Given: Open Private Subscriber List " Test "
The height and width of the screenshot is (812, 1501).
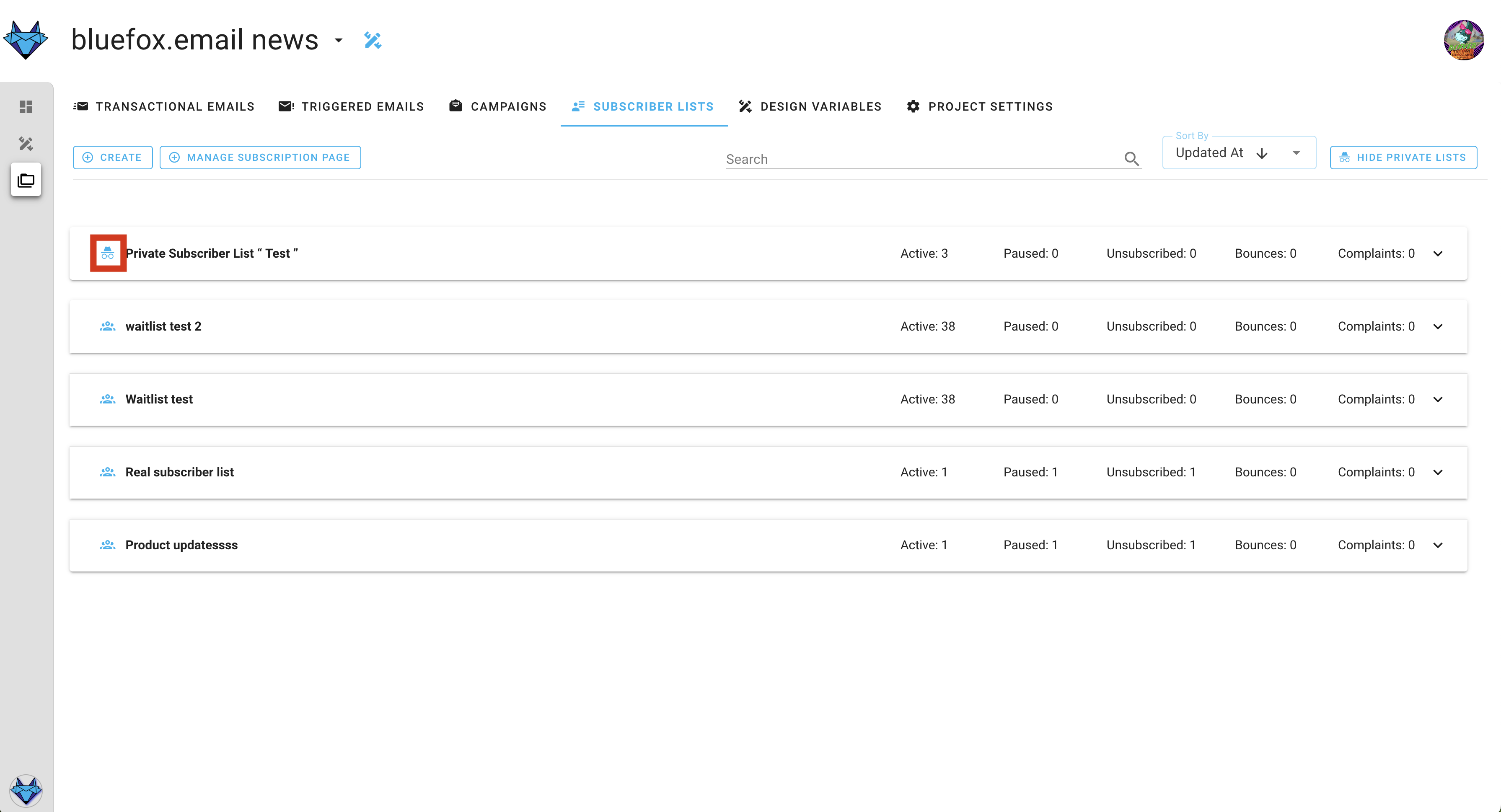Looking at the screenshot, I should click(212, 253).
